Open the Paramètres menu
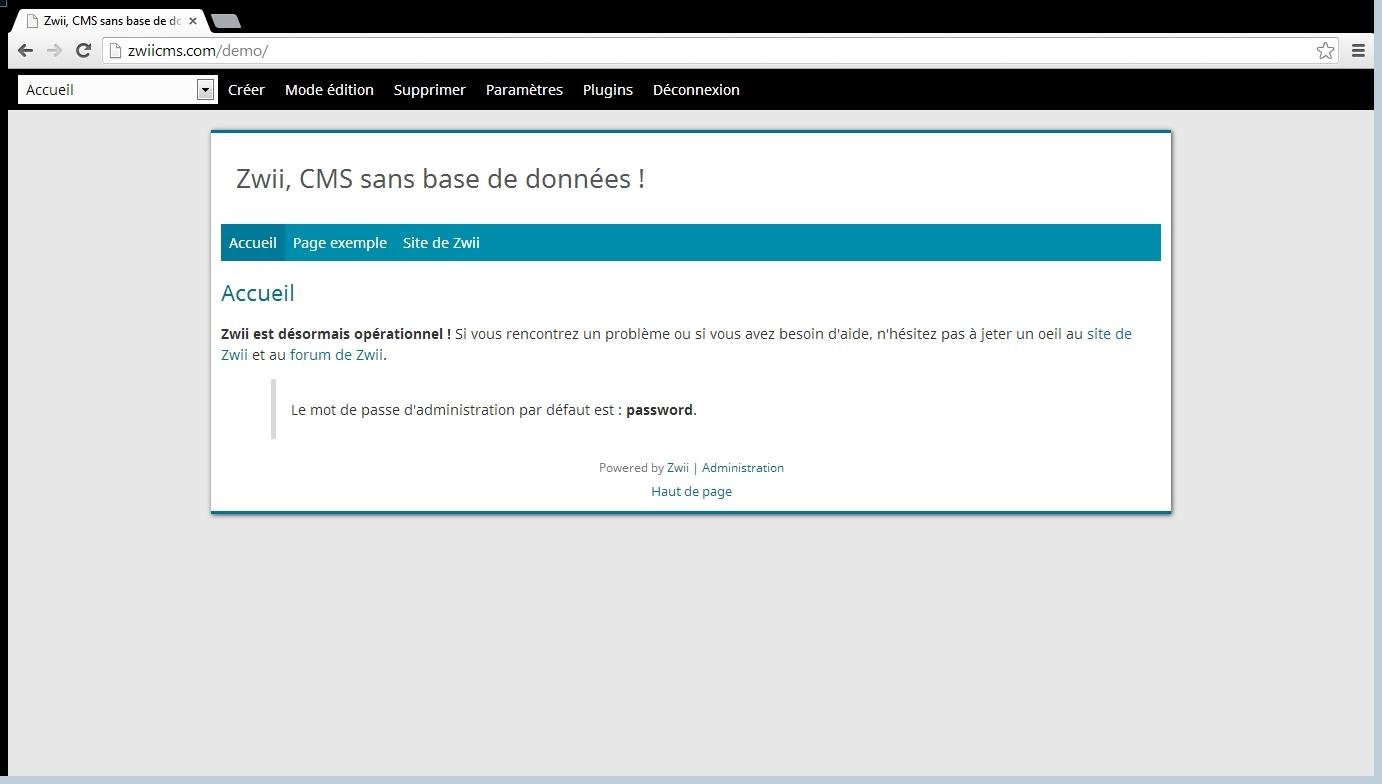 click(524, 89)
